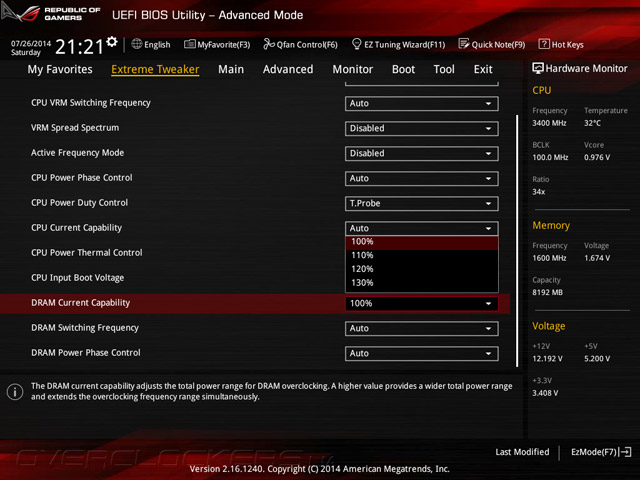Start EZ Tuning Wizard(F11) label
Viewport: 640px width, 480px height.
(x=404, y=45)
